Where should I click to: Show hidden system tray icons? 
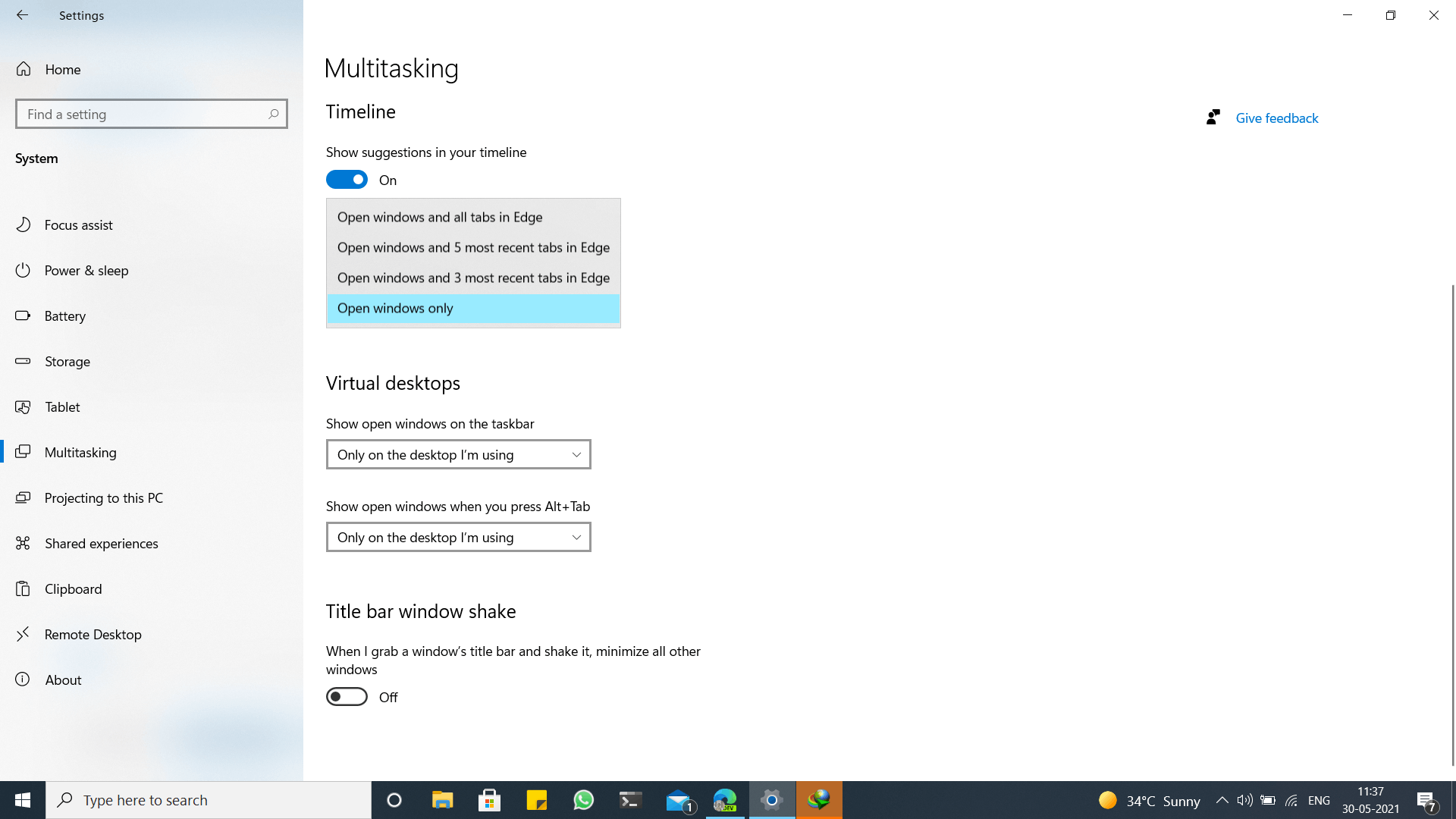(1222, 800)
